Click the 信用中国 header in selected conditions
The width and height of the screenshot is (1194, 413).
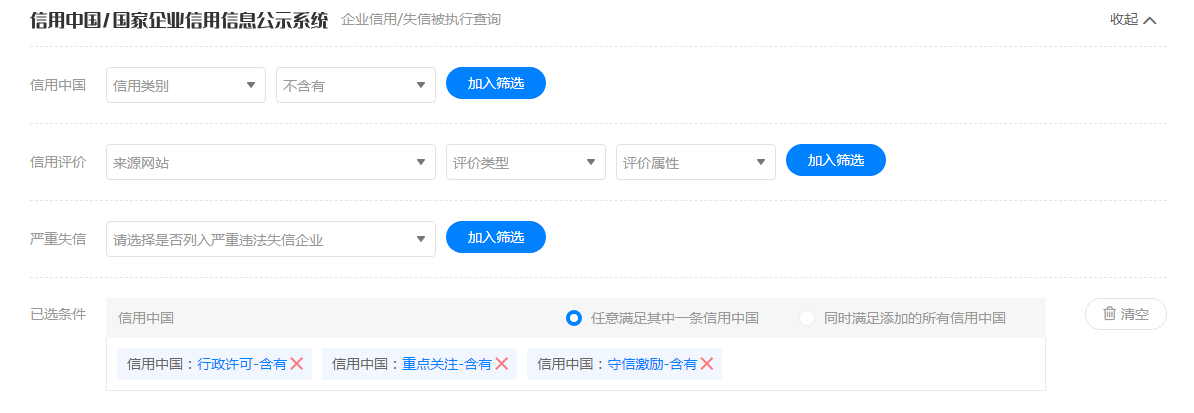point(146,319)
